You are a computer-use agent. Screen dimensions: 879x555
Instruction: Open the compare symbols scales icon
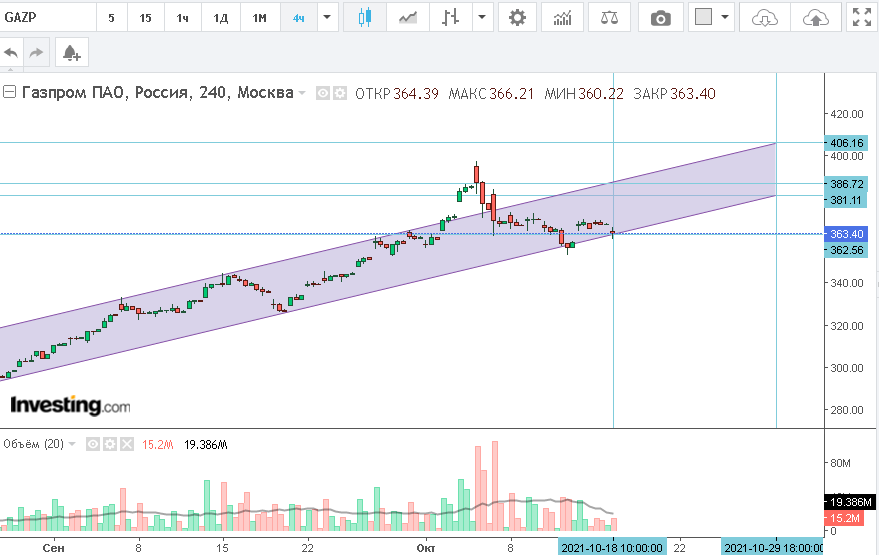pos(609,17)
